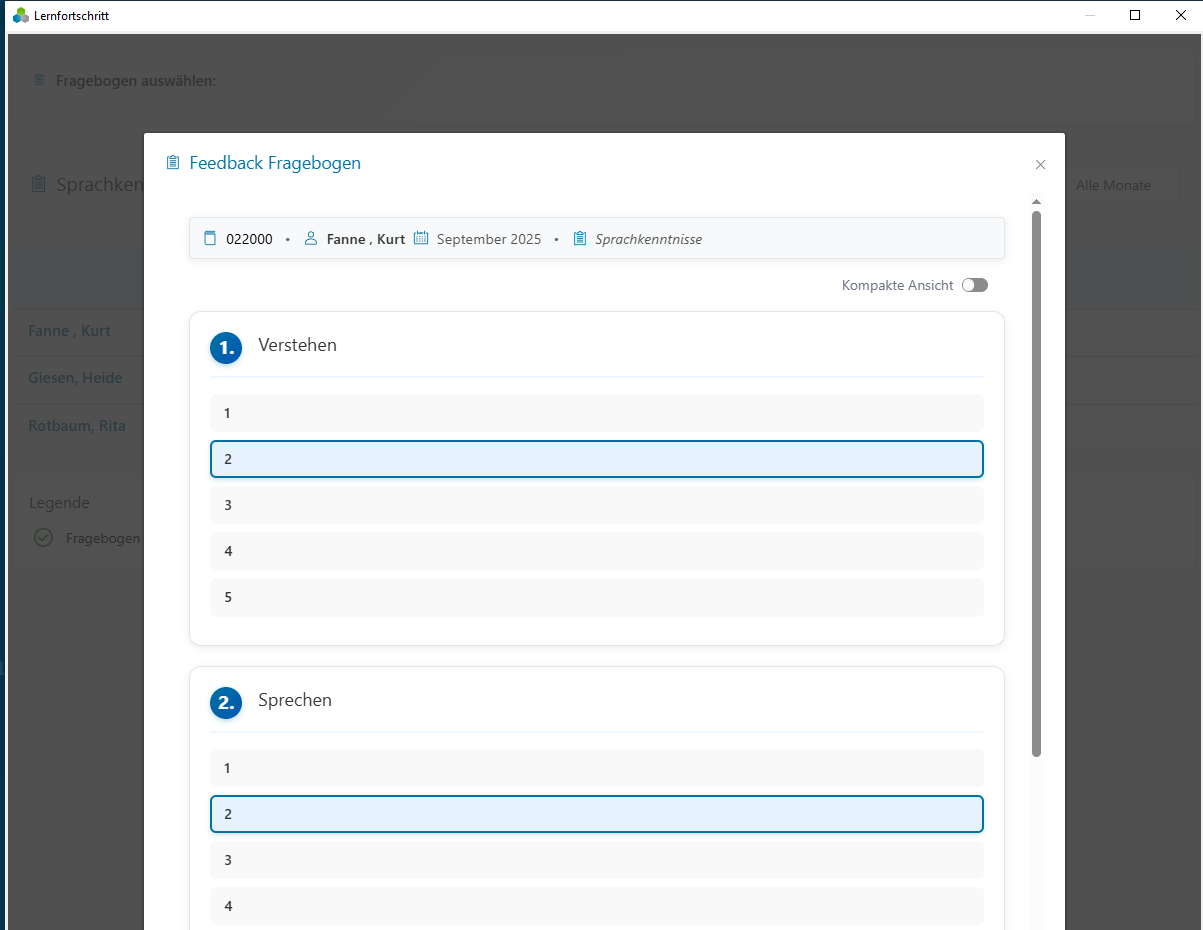Click the ID icon next to 022000
The width and height of the screenshot is (1203, 930).
point(210,239)
